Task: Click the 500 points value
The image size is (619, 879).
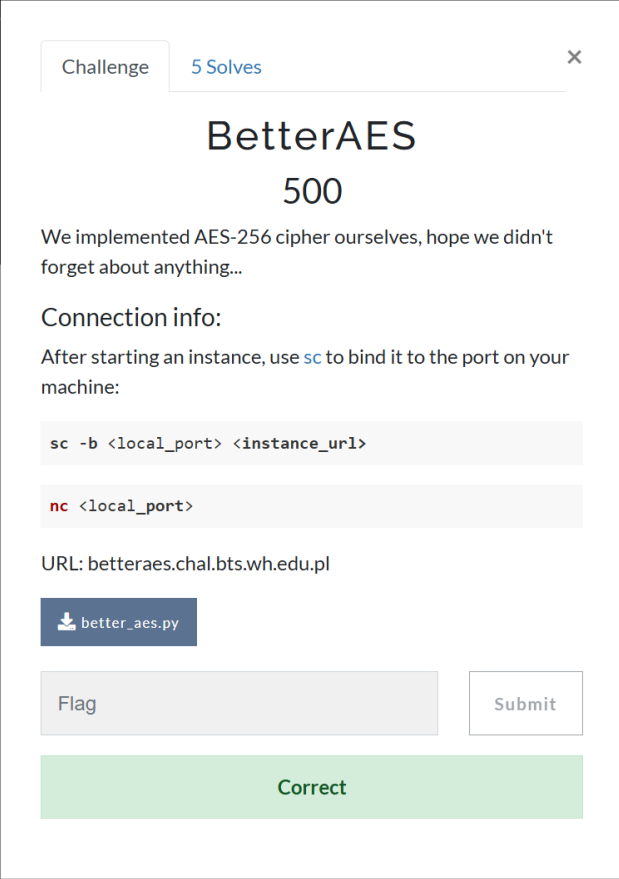Action: tap(312, 190)
